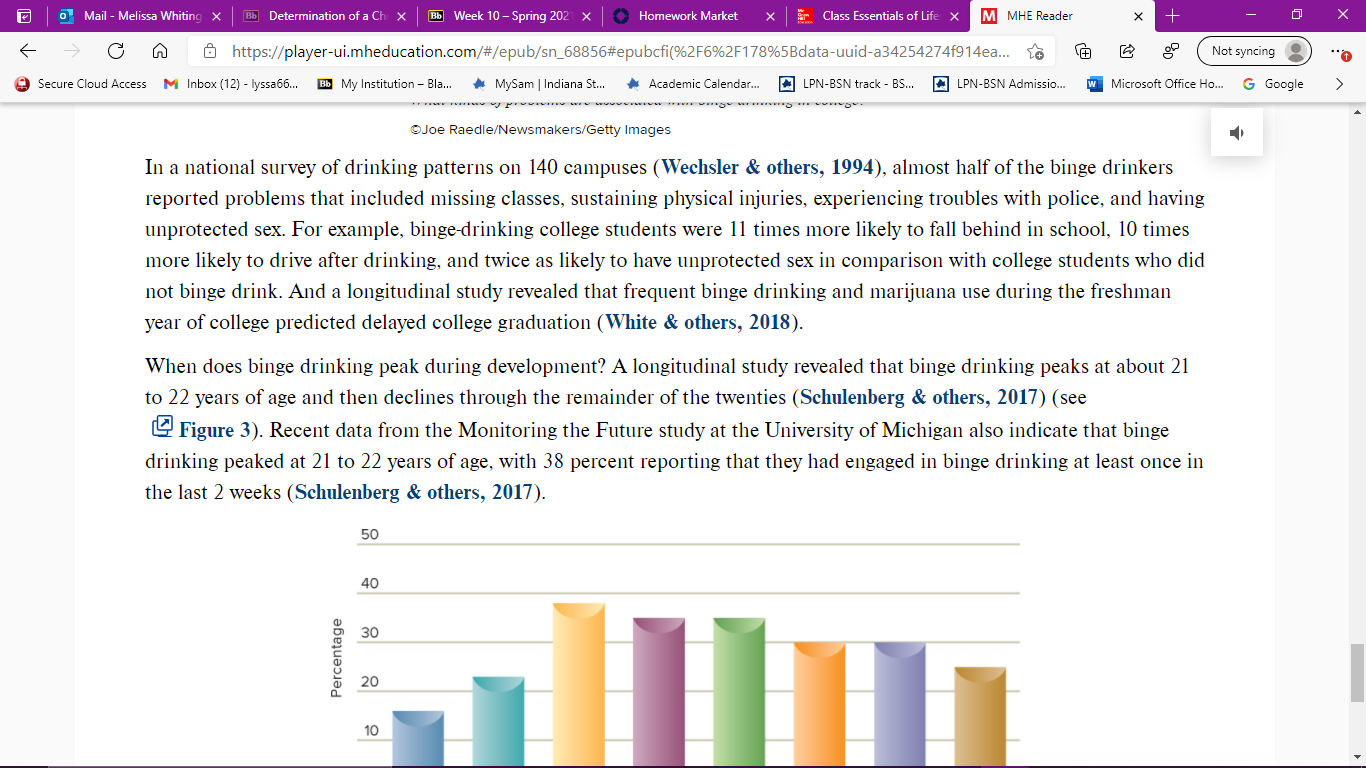Play audio with the speaker button
Viewport: 1366px width, 768px height.
pyautogui.click(x=1237, y=132)
